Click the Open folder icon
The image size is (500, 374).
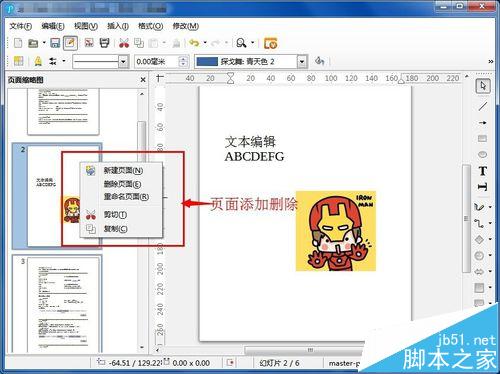pos(33,43)
